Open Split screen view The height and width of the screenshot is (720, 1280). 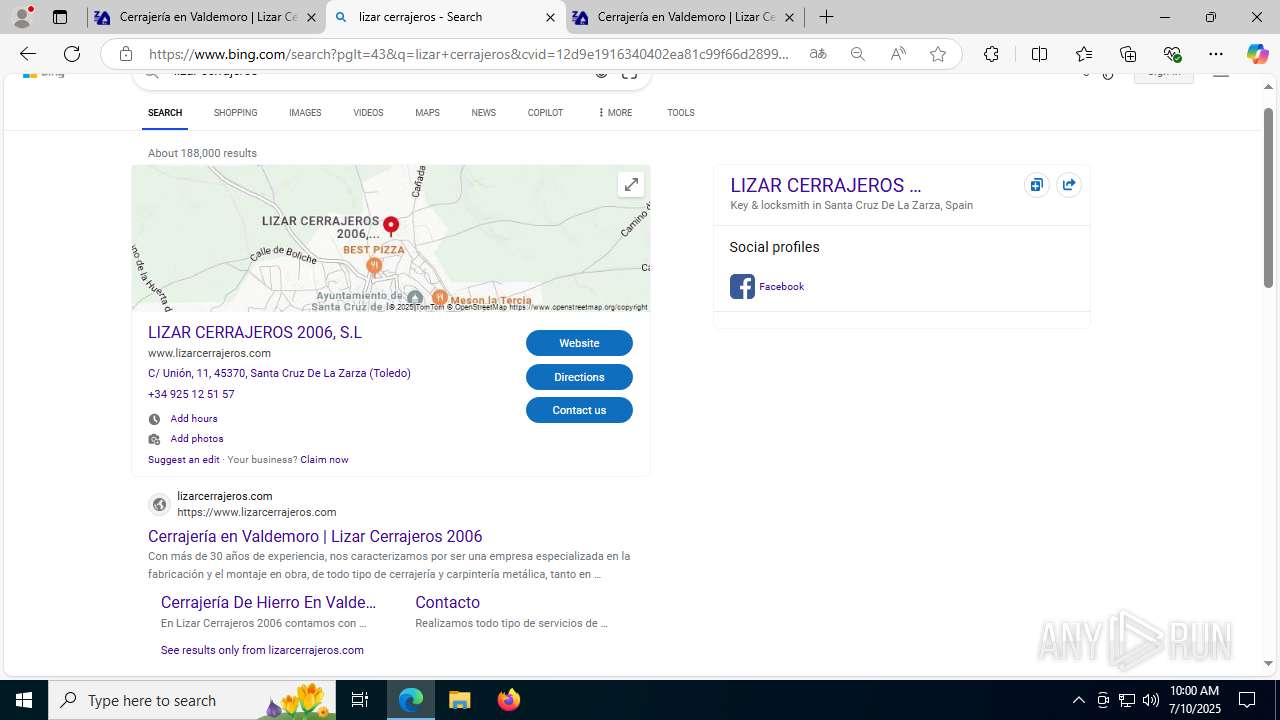coord(1039,54)
